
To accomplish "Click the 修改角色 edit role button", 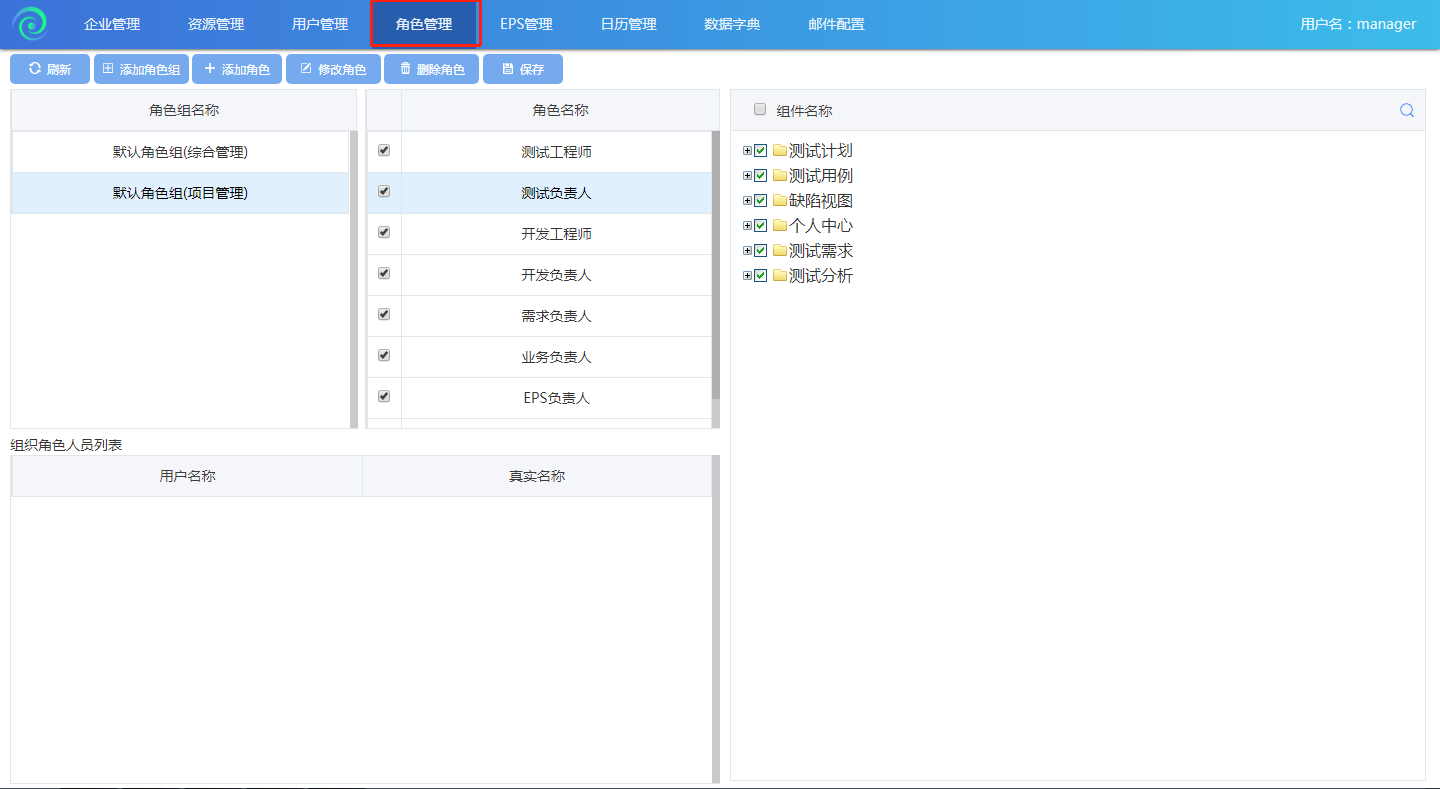I will (333, 69).
